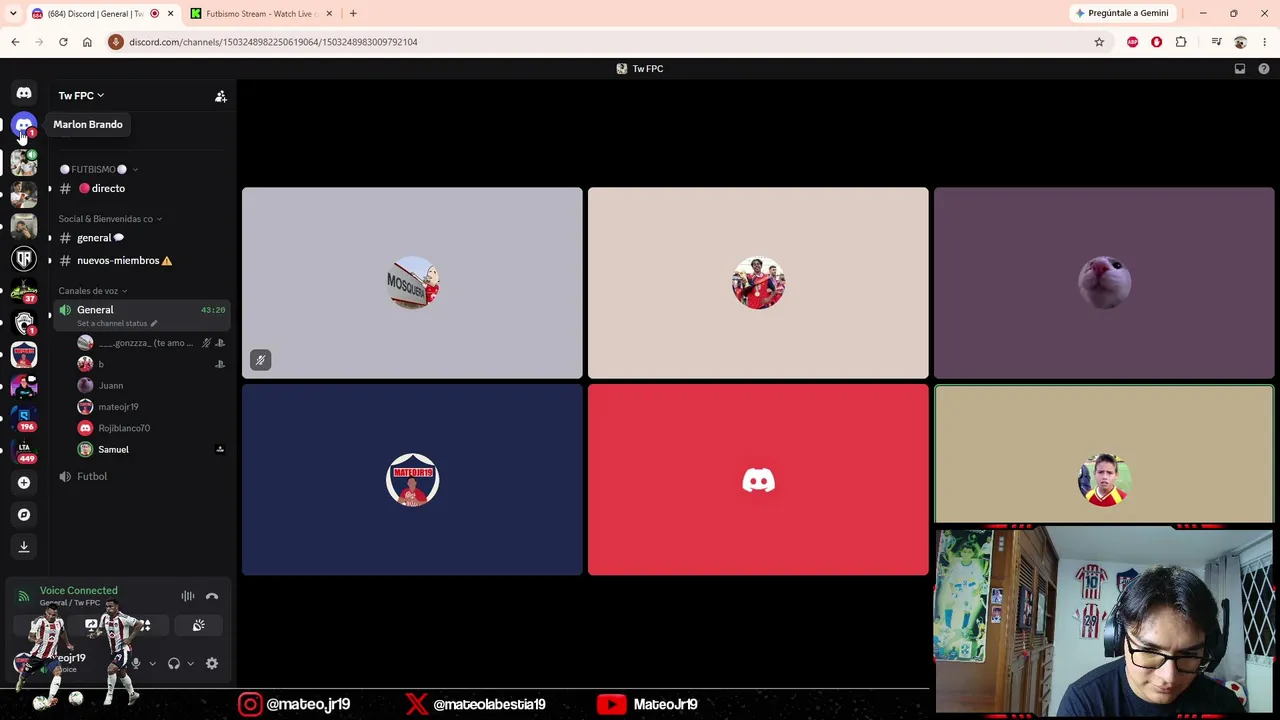Open the Chrome profile avatar
Viewport: 1280px width, 720px height.
coord(1240,42)
